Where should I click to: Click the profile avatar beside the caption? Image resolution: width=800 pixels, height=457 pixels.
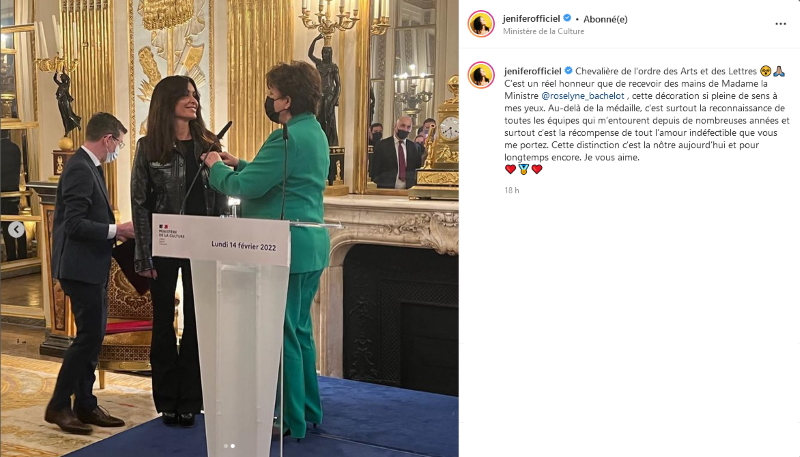point(481,75)
